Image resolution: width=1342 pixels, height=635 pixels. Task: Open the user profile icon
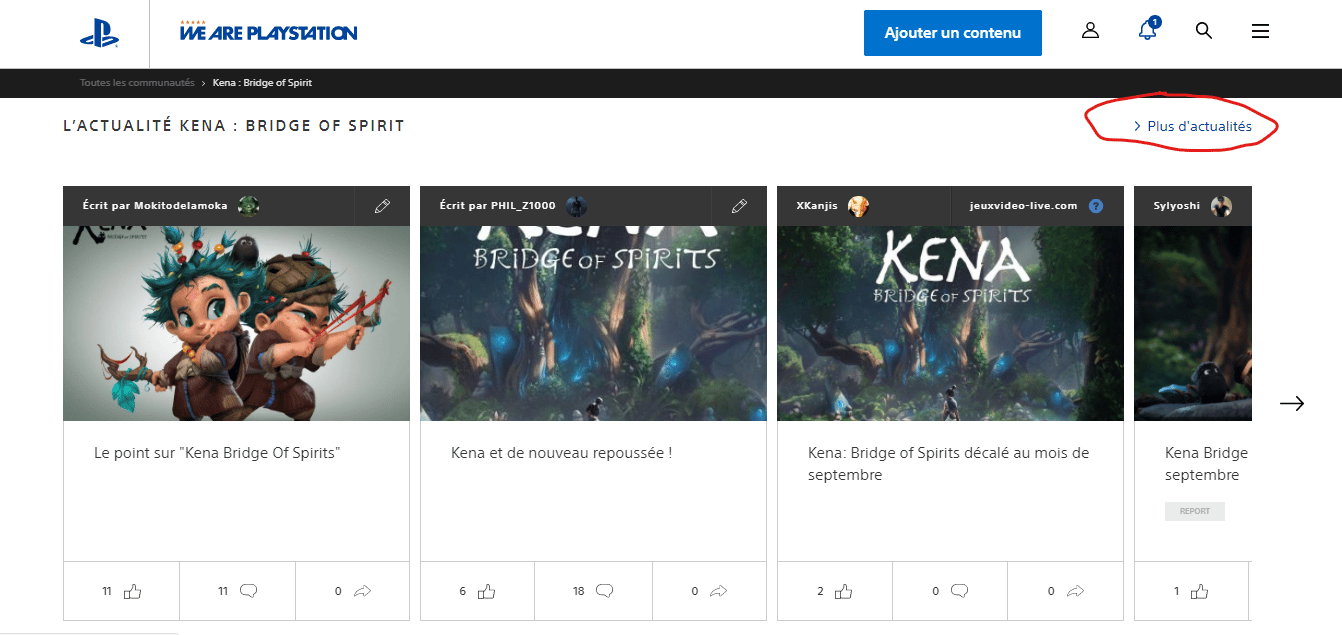coord(1090,31)
